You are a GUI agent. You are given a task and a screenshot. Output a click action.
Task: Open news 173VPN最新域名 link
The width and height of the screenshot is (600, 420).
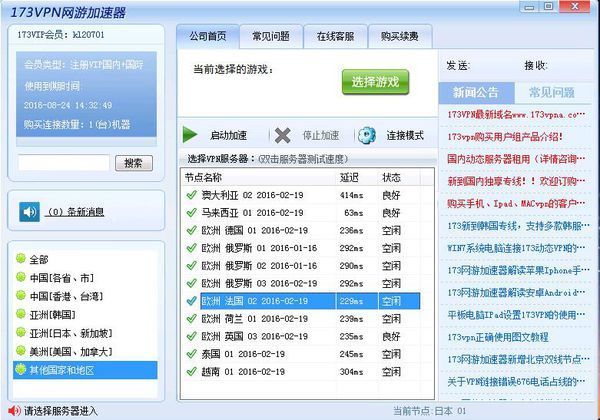[x=516, y=114]
